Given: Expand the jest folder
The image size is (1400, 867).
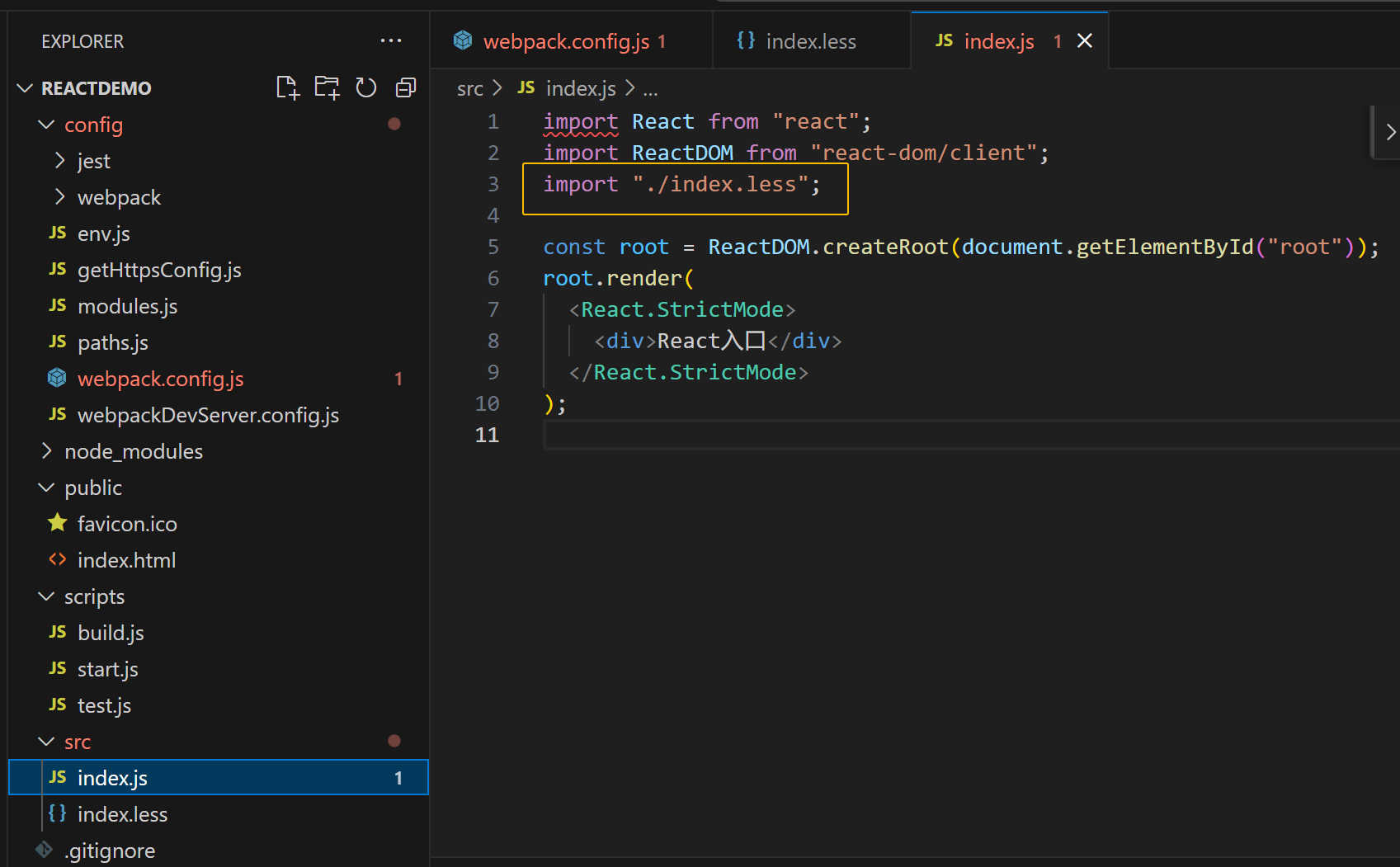Looking at the screenshot, I should (59, 160).
